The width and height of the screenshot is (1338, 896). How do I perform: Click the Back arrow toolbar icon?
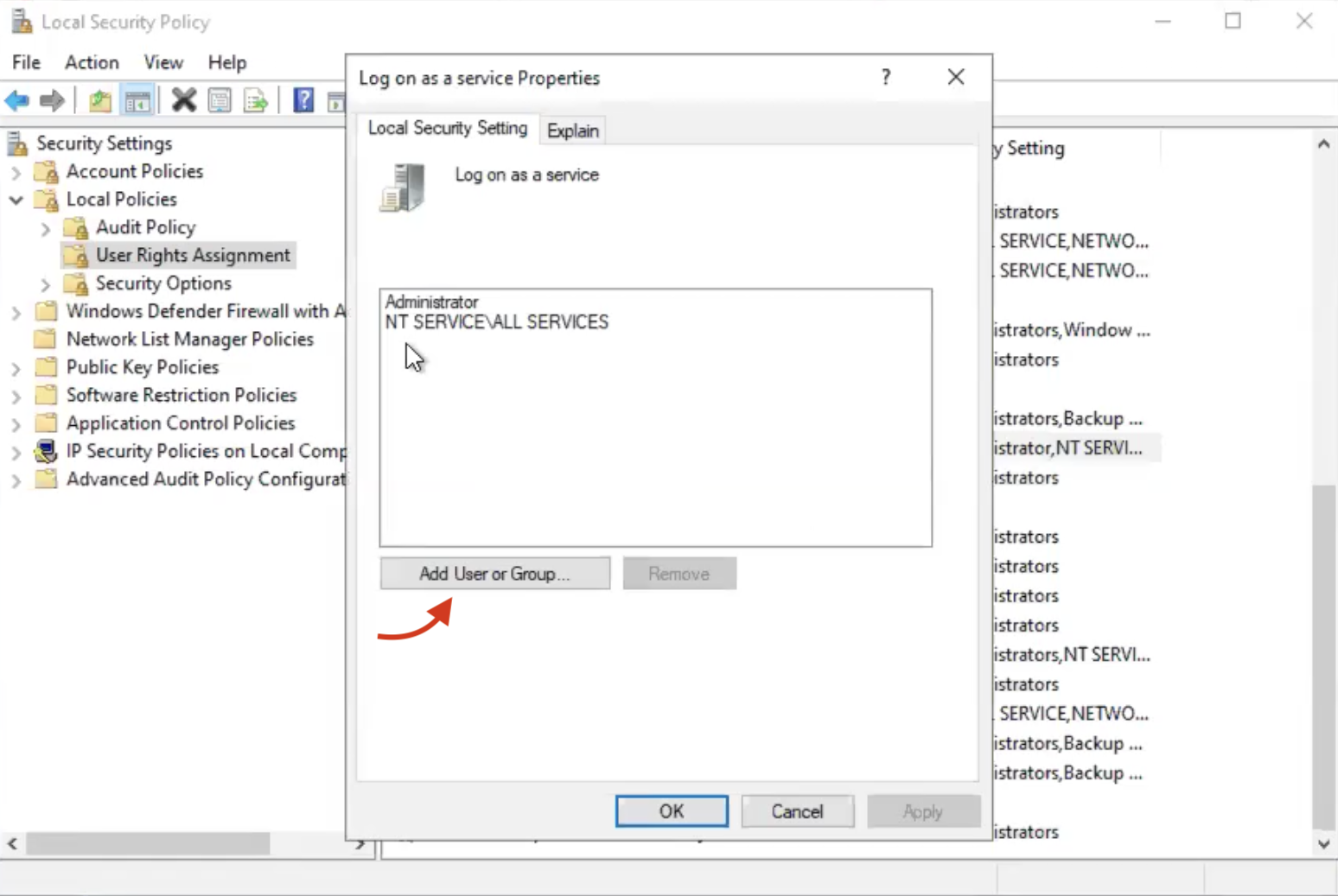coord(17,100)
